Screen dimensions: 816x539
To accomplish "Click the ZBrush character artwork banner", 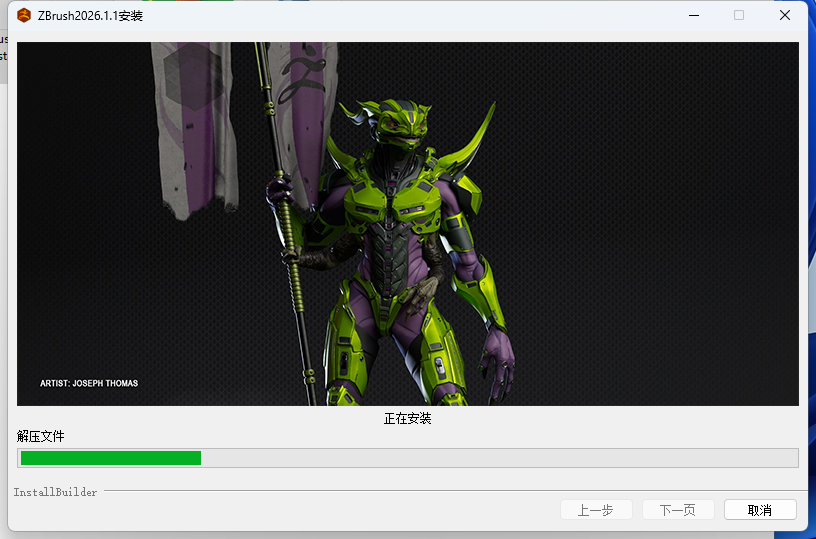I will click(x=408, y=224).
